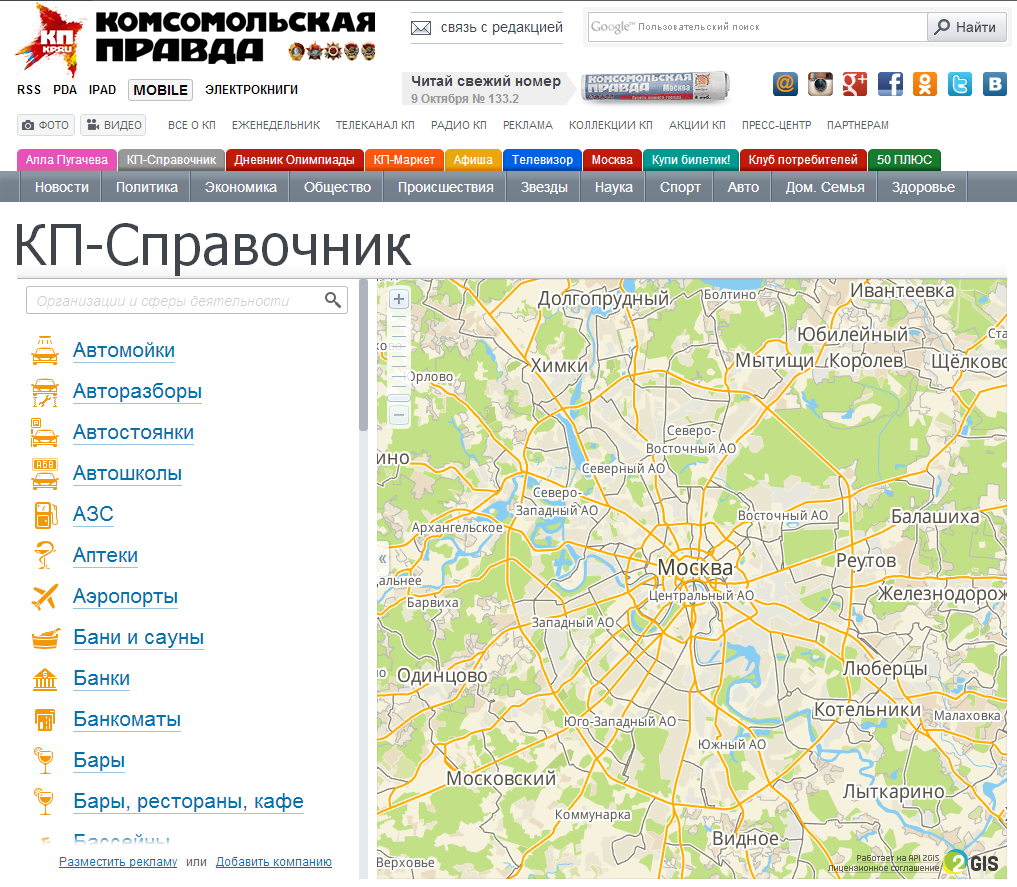Click the driving school icon beside Автошколы
The height and width of the screenshot is (887, 1017).
[x=45, y=473]
